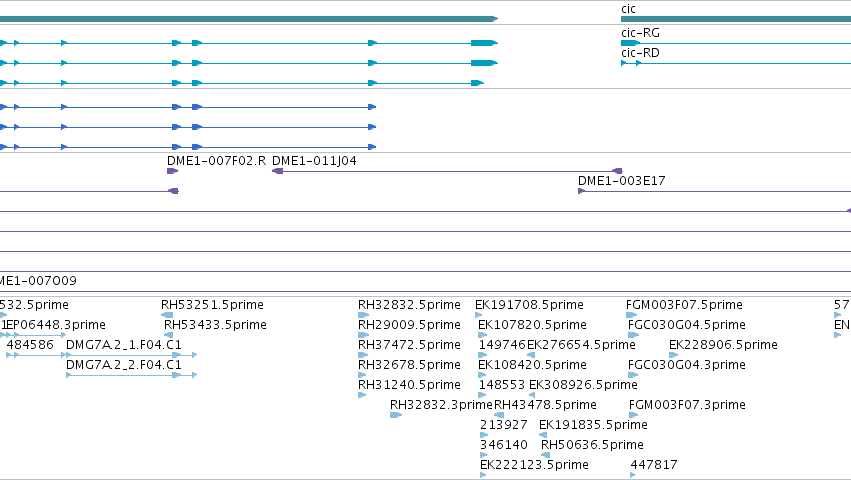Click the purple DME1-007F02.R glyph

pyautogui.click(x=173, y=171)
